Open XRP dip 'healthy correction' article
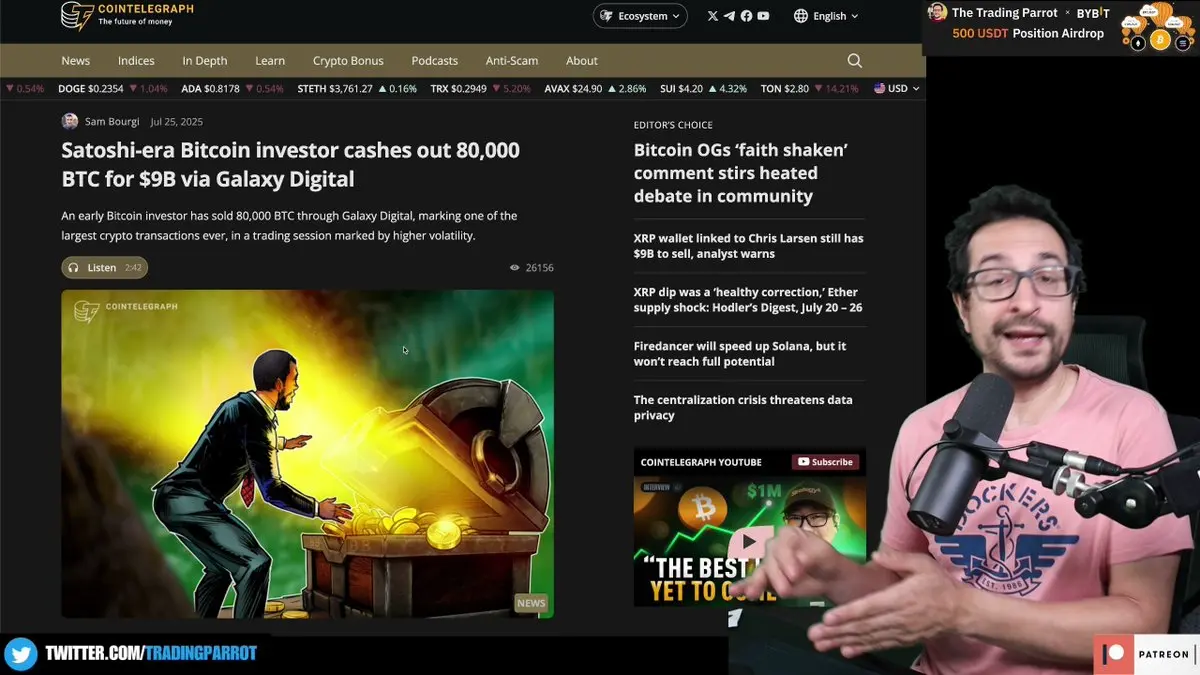Image resolution: width=1200 pixels, height=675 pixels. 748,300
